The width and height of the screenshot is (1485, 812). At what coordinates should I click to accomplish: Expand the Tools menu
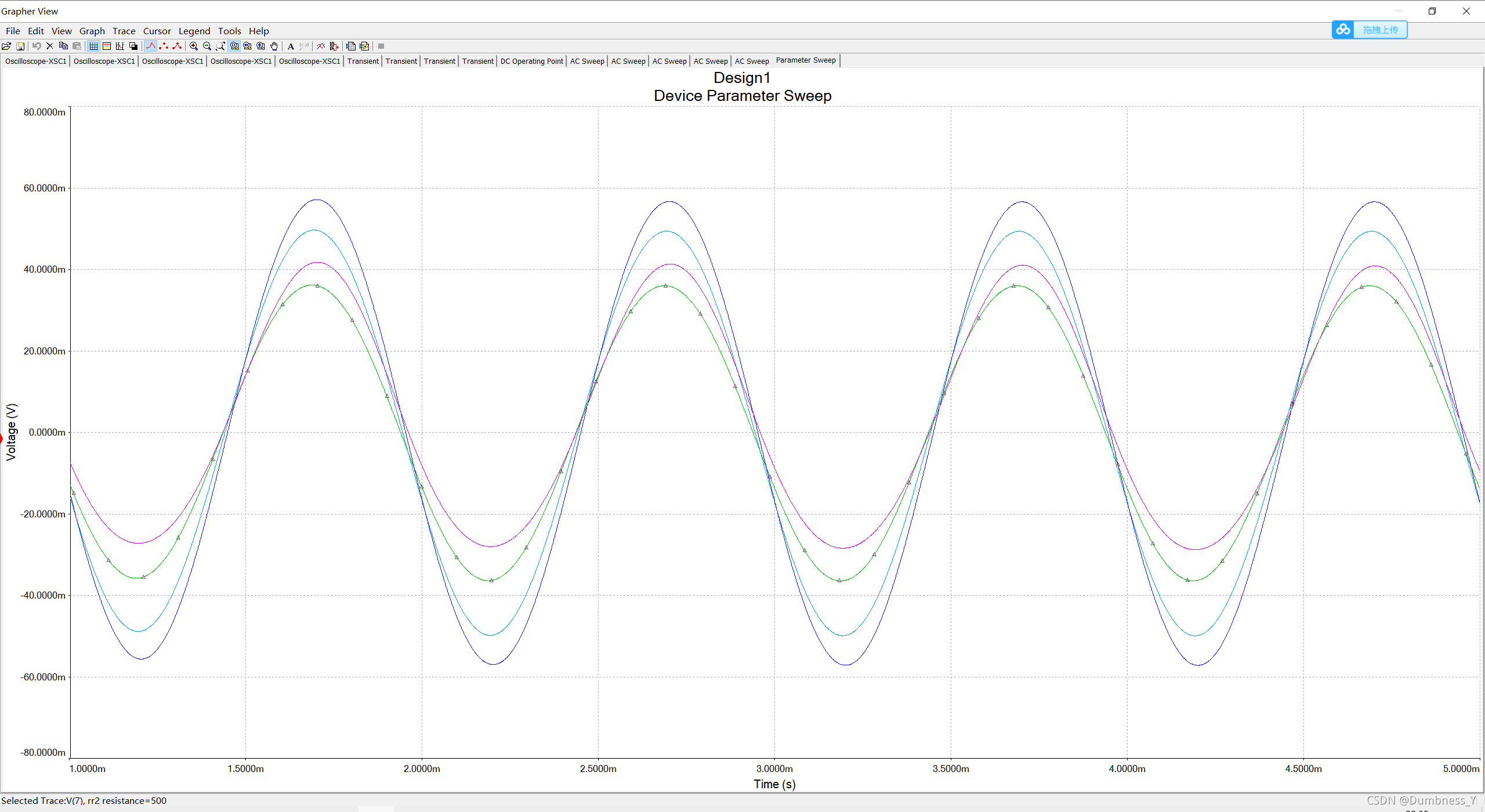click(x=229, y=31)
